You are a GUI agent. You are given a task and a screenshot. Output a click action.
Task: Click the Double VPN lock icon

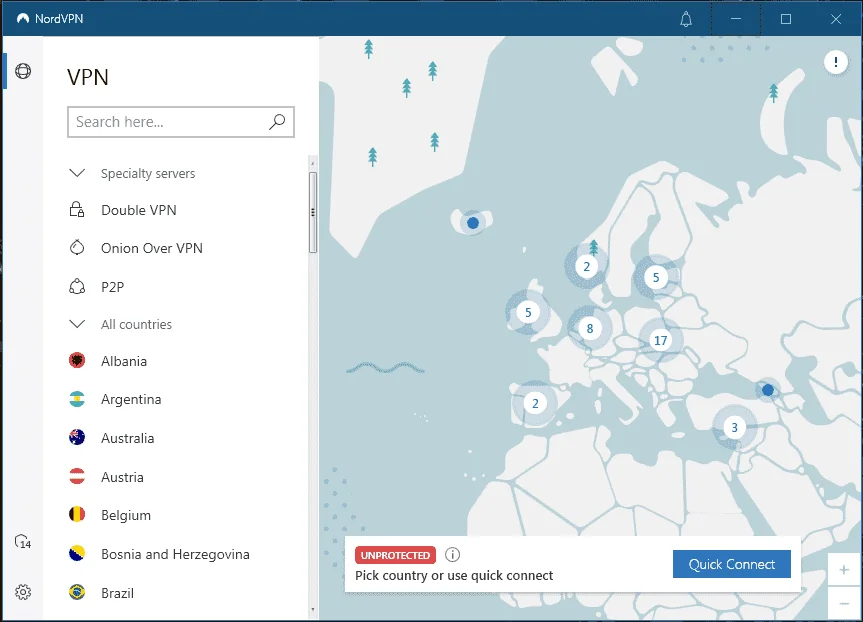click(x=77, y=210)
